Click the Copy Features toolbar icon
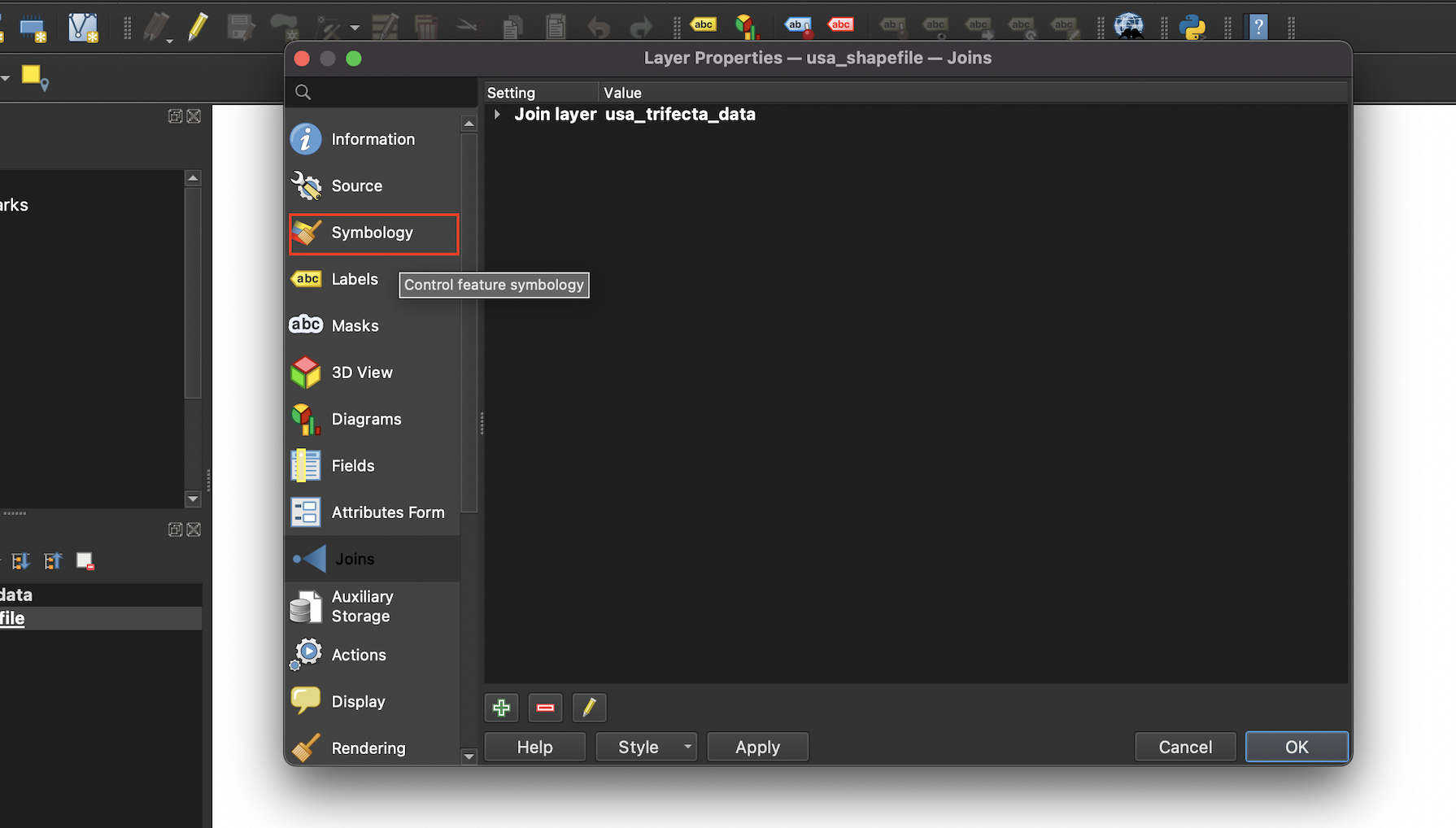This screenshot has height=828, width=1456. (x=512, y=27)
